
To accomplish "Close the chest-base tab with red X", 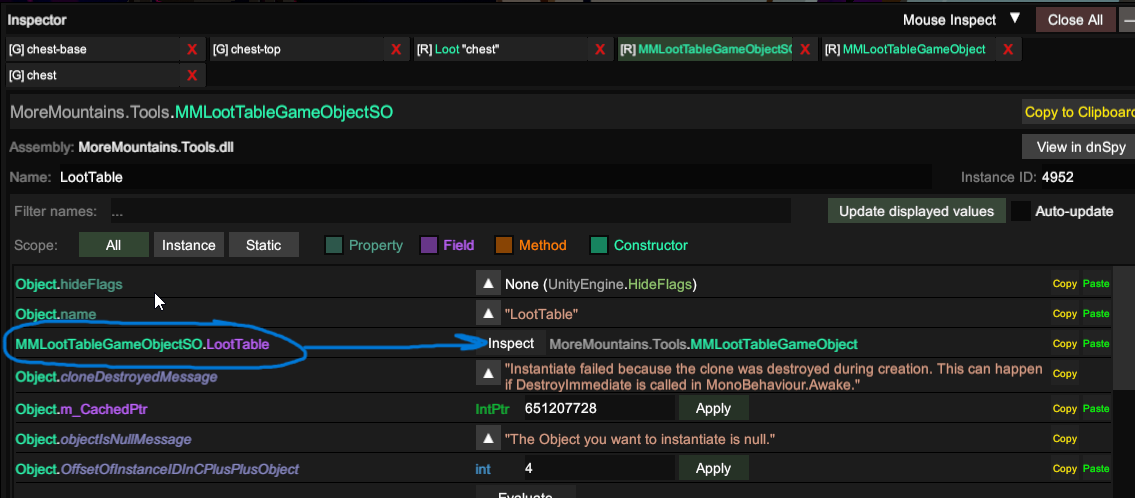I will point(192,49).
